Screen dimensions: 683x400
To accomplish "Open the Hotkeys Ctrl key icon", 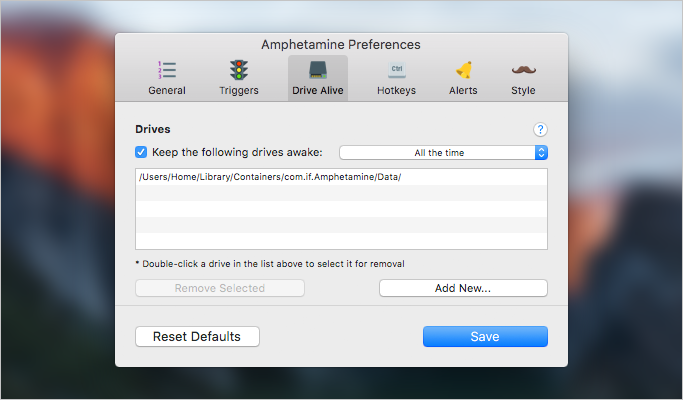I will point(396,70).
